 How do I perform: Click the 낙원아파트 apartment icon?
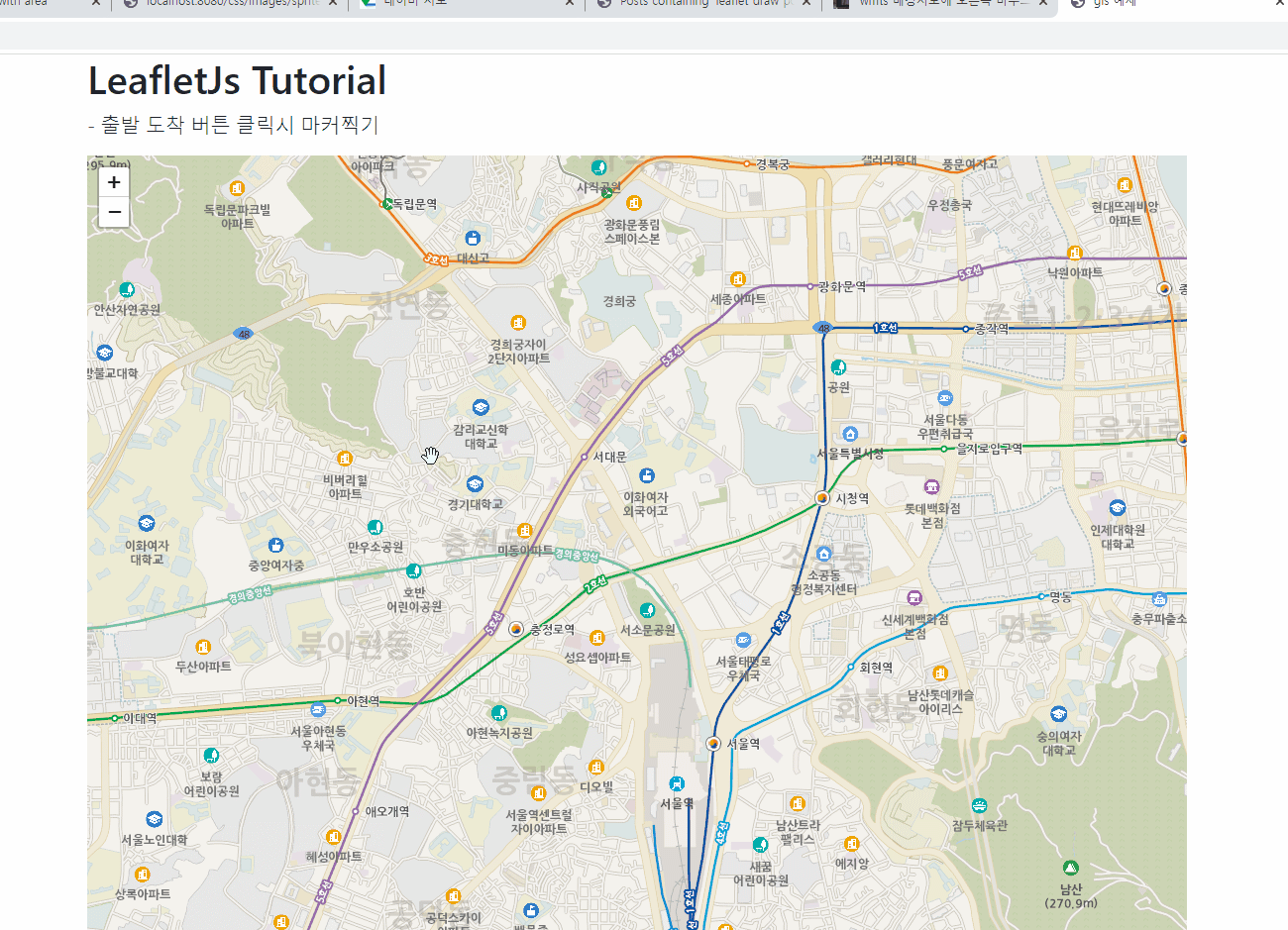[x=1075, y=253]
